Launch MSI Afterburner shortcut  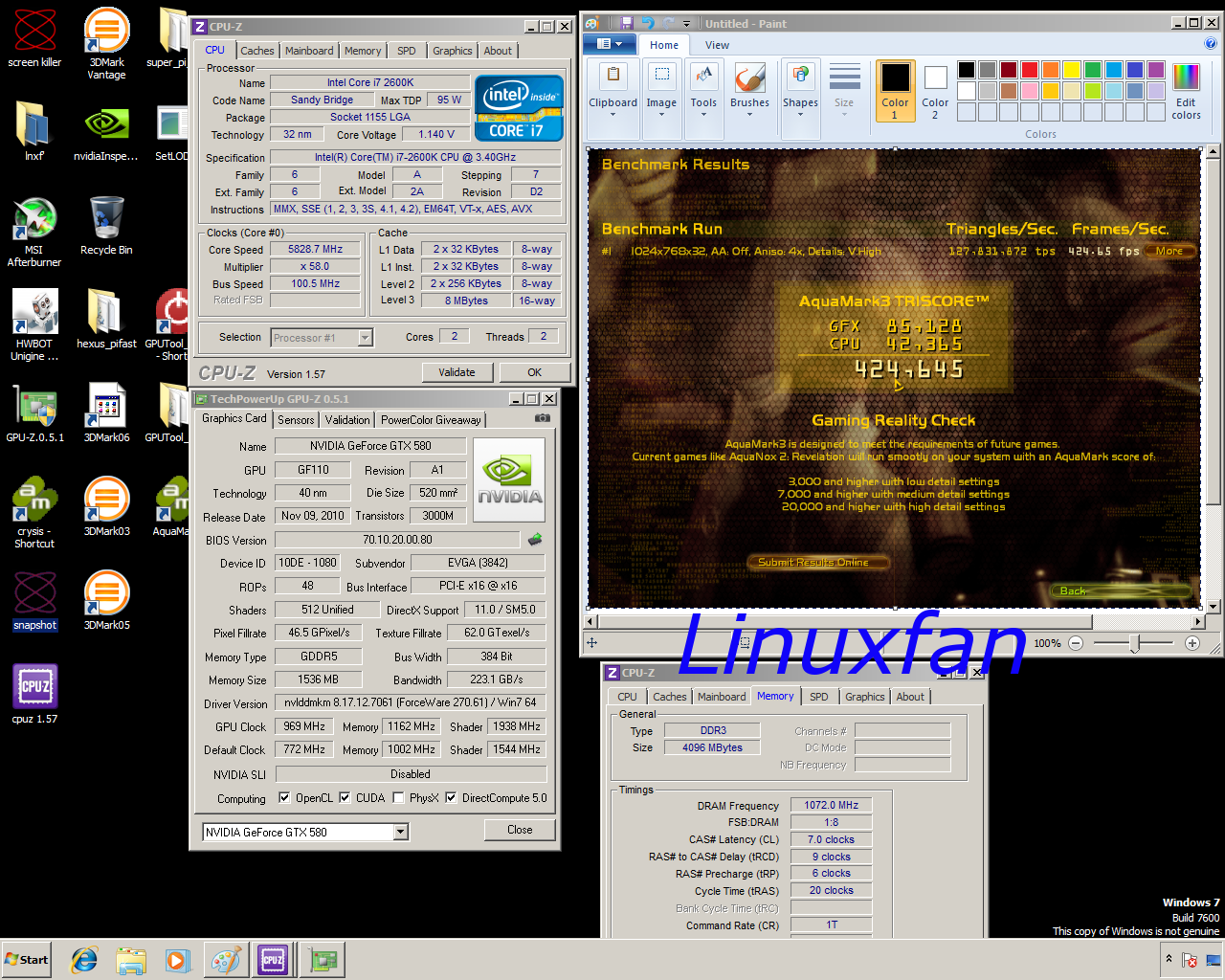(34, 233)
